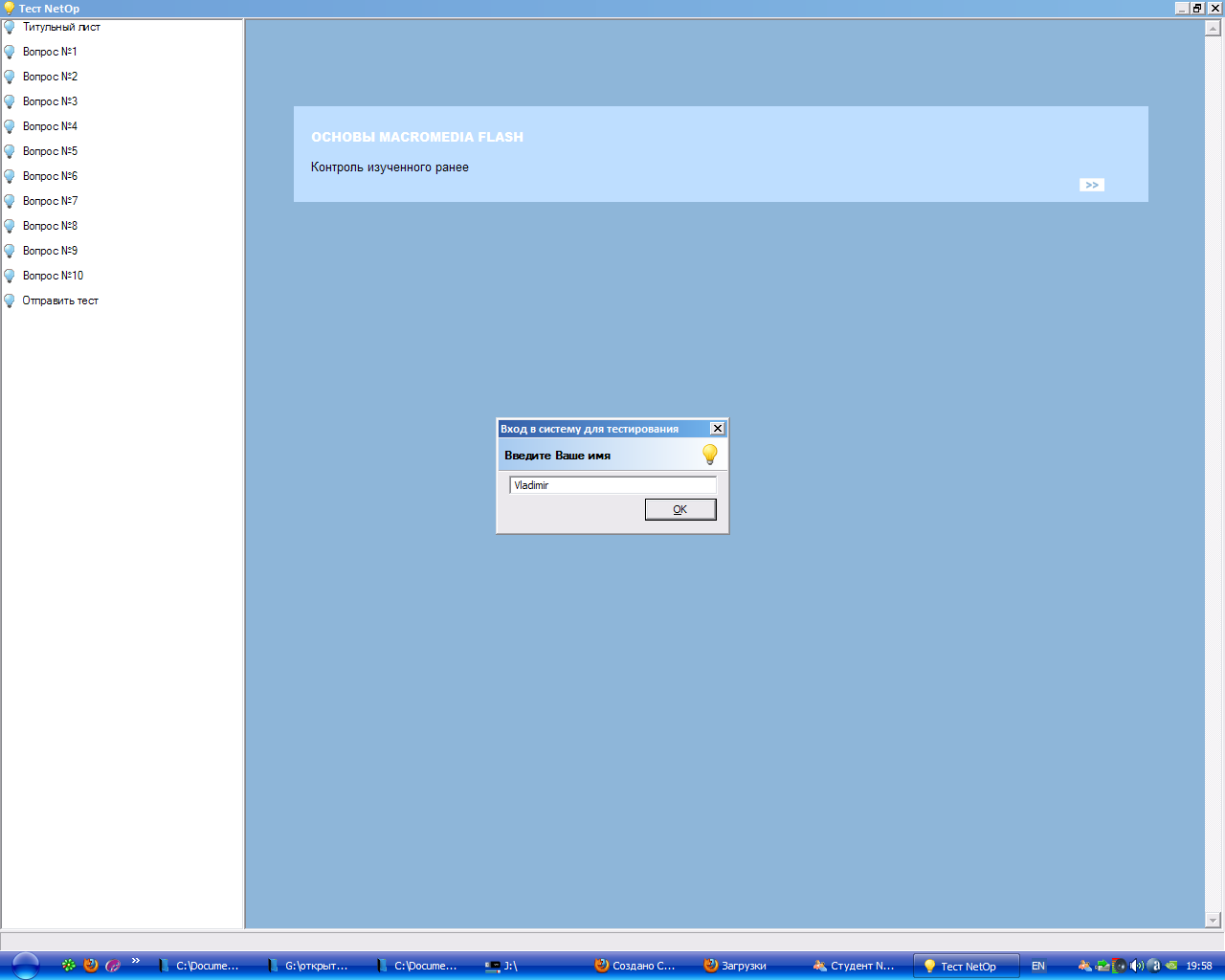Confirm the name with OK button

(680, 509)
